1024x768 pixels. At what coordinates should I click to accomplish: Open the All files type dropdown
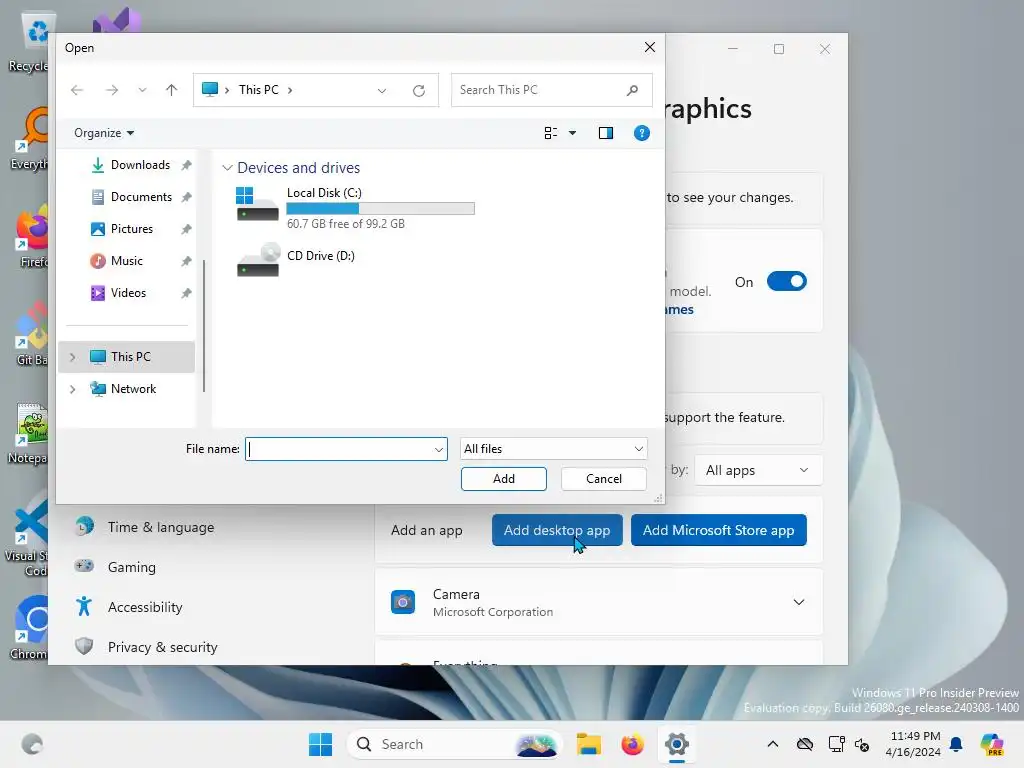[x=553, y=449]
